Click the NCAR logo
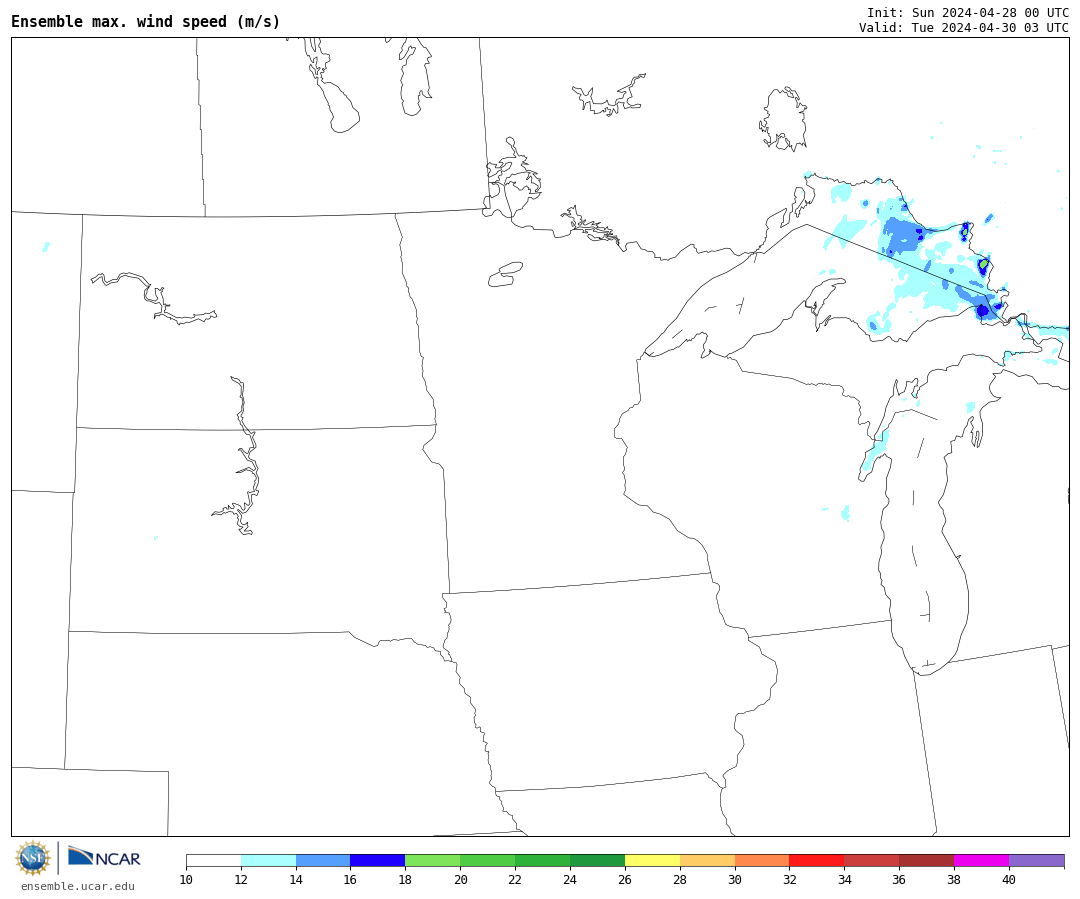The width and height of the screenshot is (1080, 899). point(104,856)
